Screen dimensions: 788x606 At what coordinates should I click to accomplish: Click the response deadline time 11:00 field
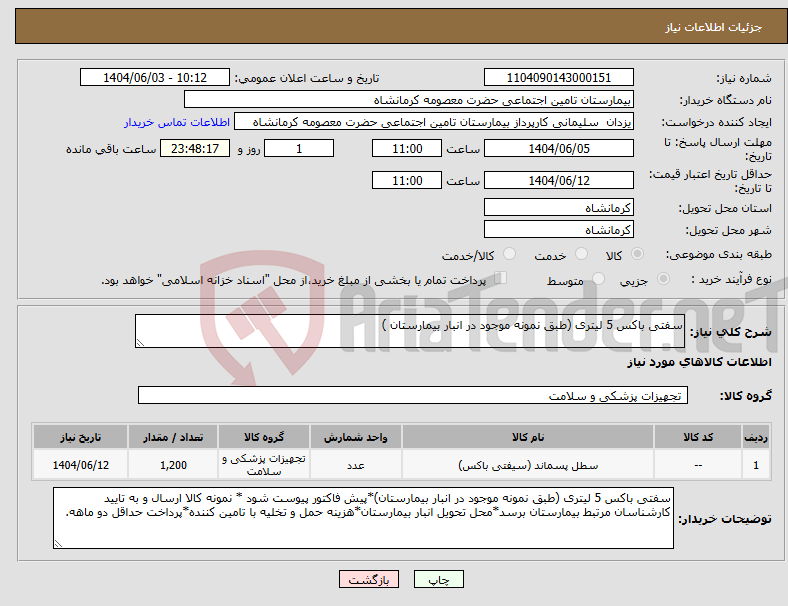pos(407,148)
